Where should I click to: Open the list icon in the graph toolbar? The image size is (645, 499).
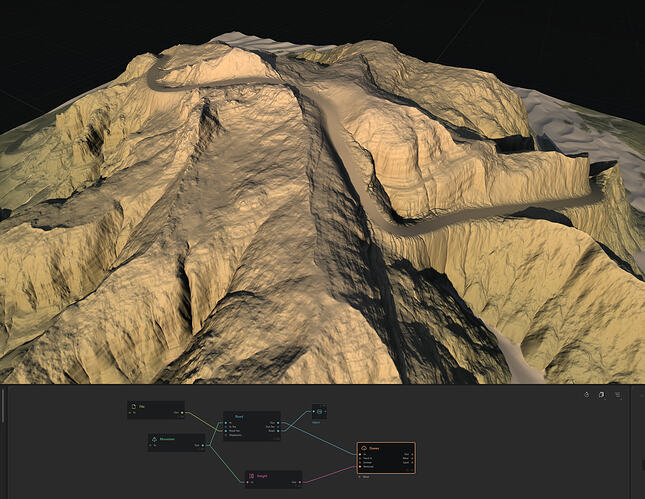(x=617, y=395)
